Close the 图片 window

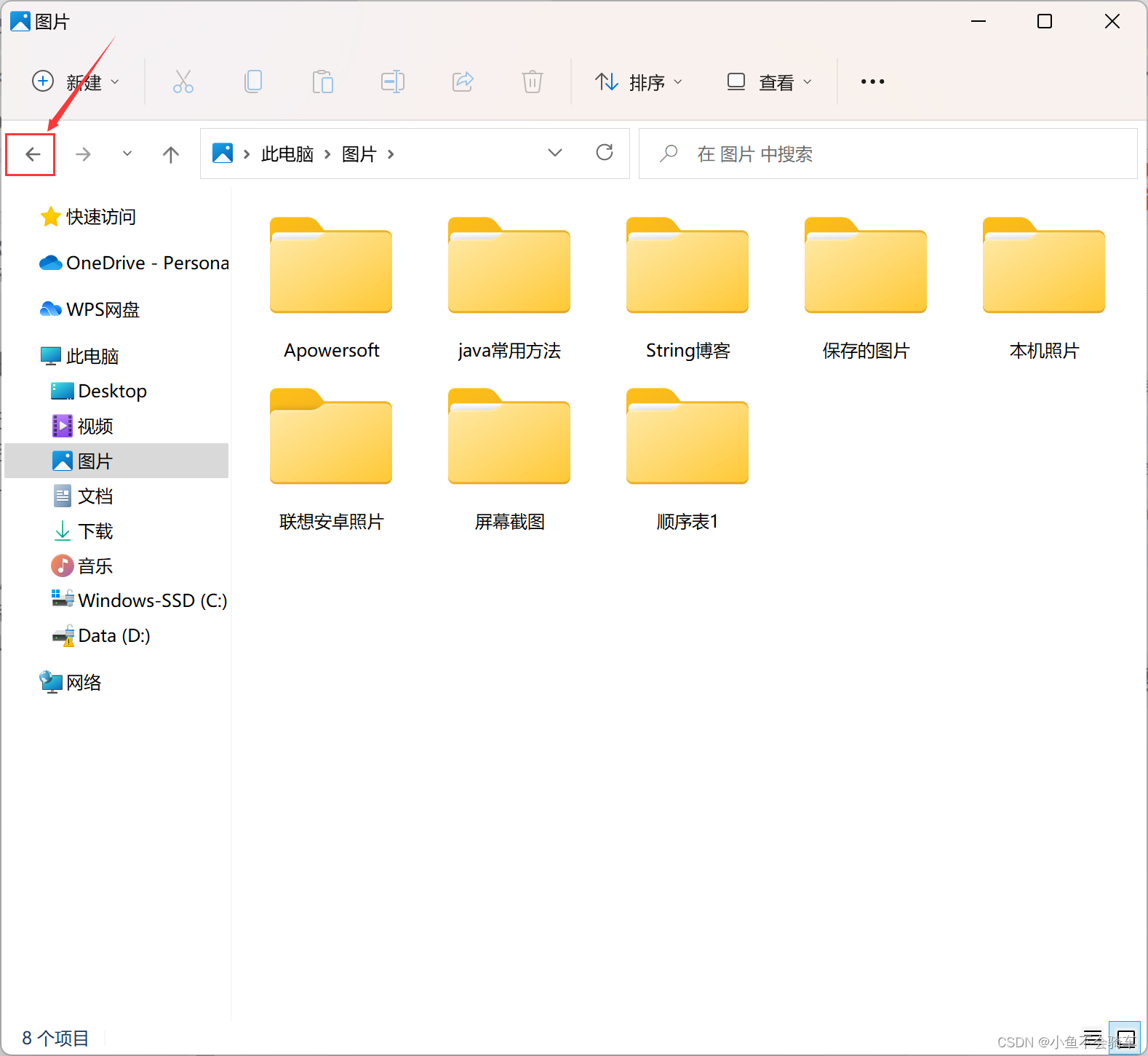click(1112, 21)
